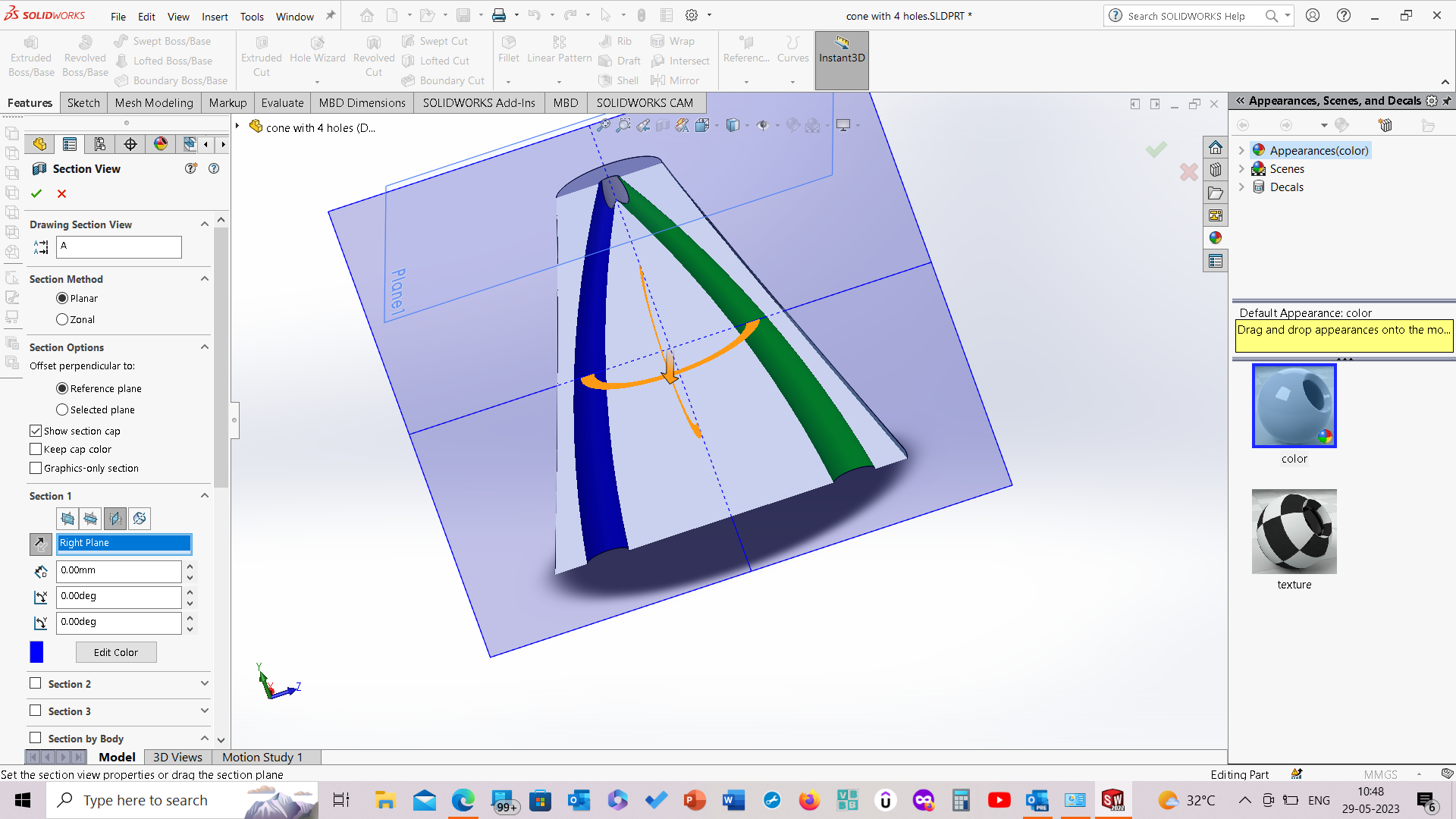Viewport: 1456px width, 819px height.
Task: Accept section view with green checkmark
Action: coord(36,194)
